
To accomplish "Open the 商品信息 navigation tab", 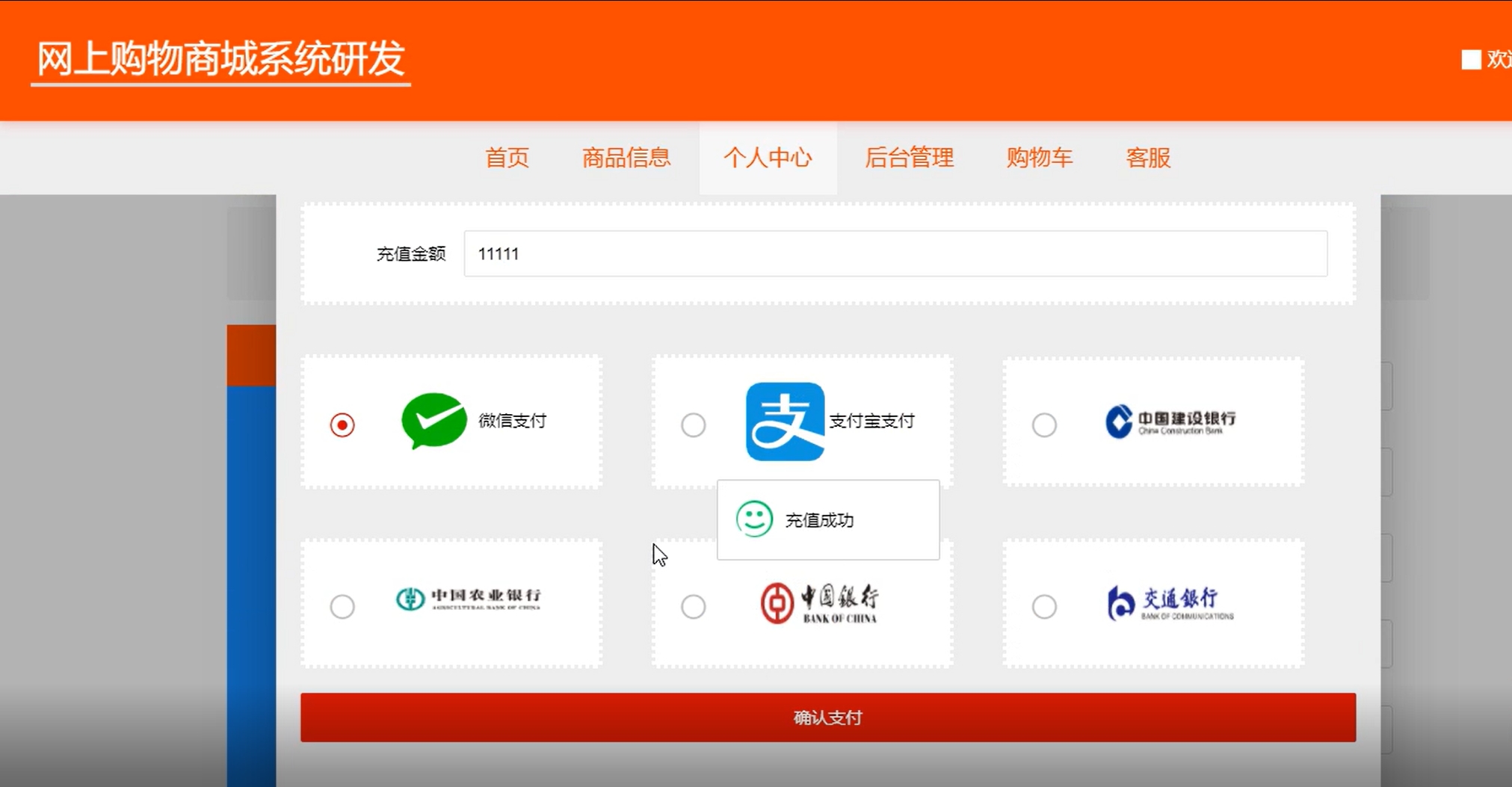I will point(626,158).
